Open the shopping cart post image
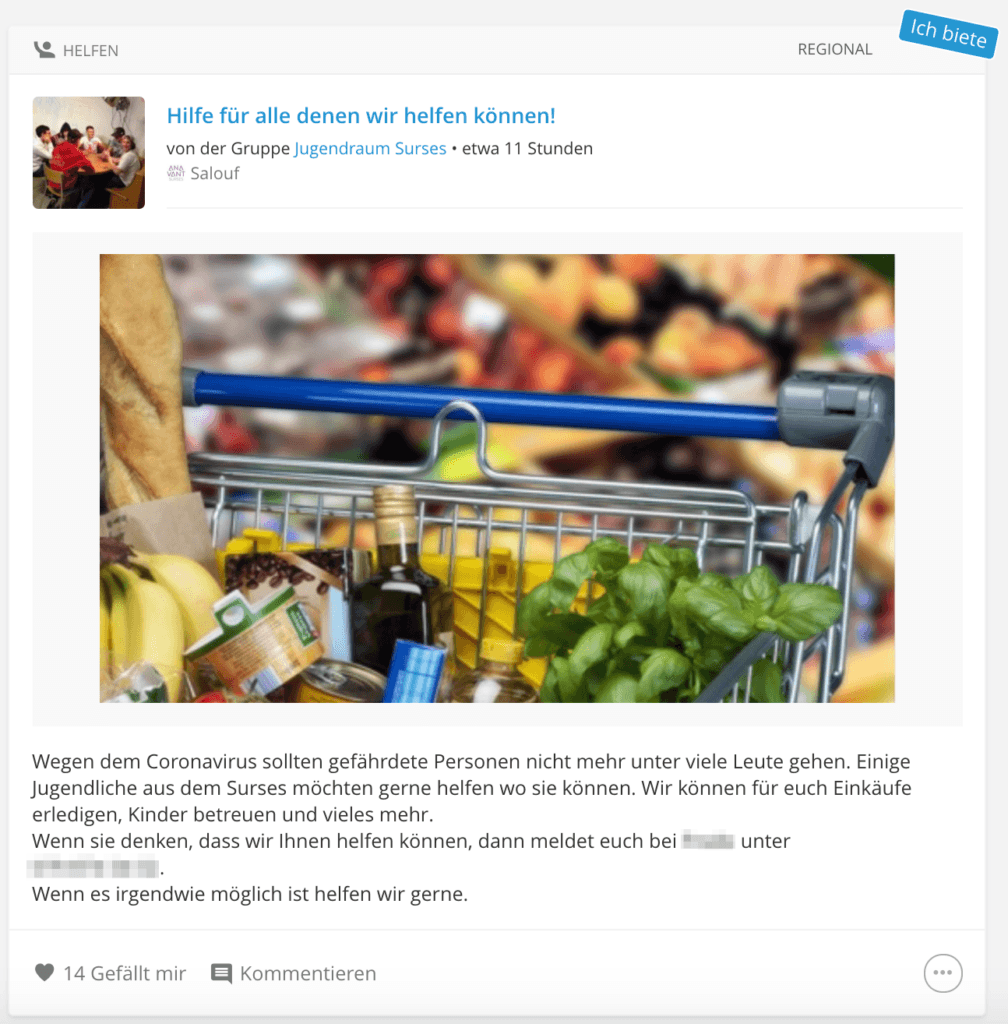Screen dimensions: 1008x1024 click(x=497, y=478)
